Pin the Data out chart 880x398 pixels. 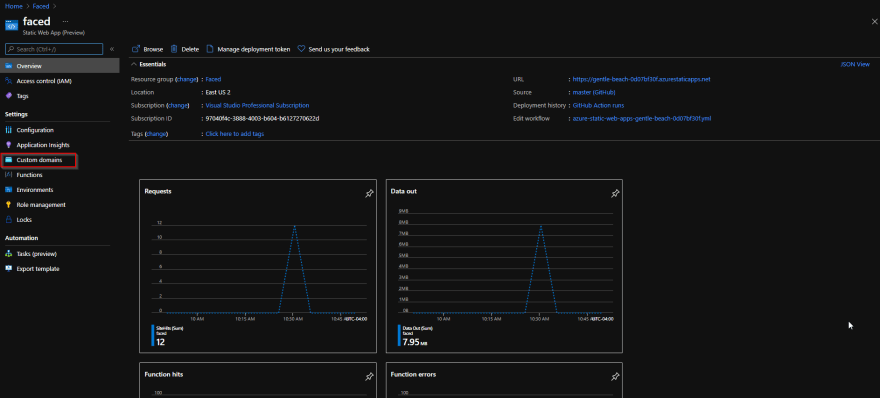615,193
